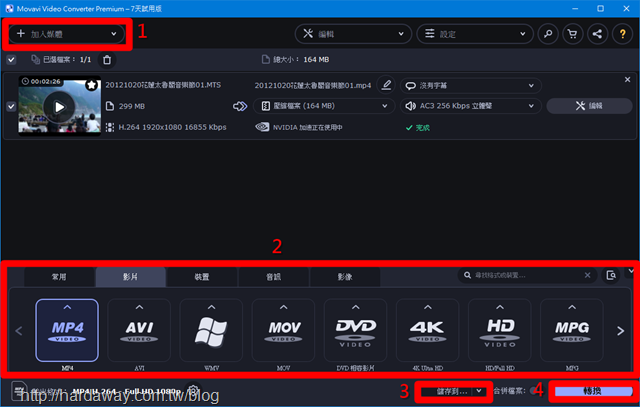The image size is (640, 407).
Task: Click the H.264 1920x1080 16855 Kbps info
Action: [x=172, y=127]
